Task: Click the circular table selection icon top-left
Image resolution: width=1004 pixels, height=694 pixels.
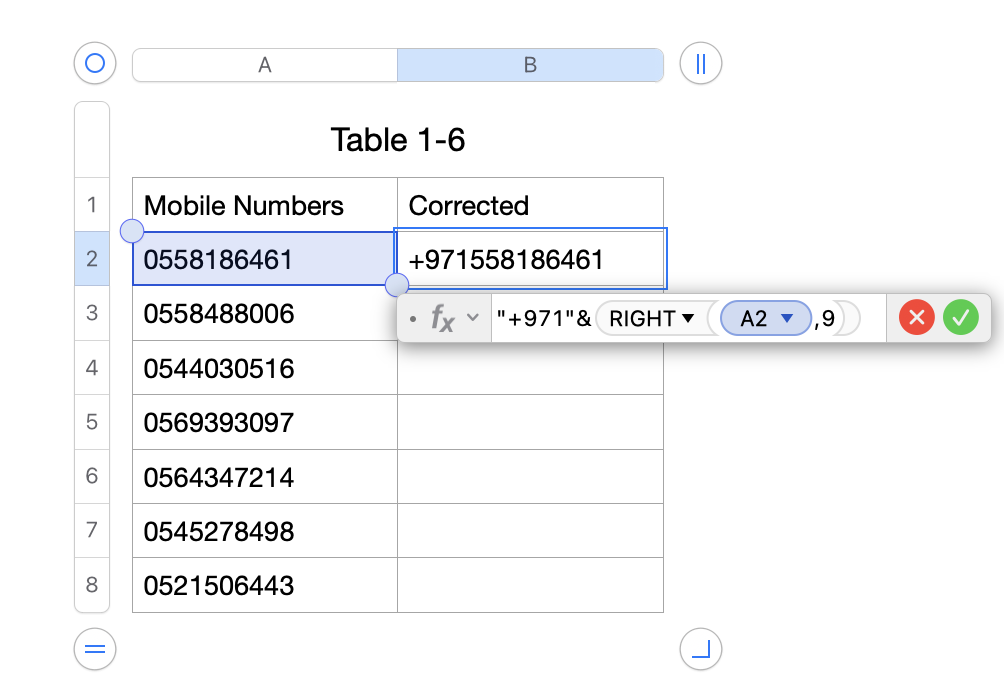Action: (94, 63)
